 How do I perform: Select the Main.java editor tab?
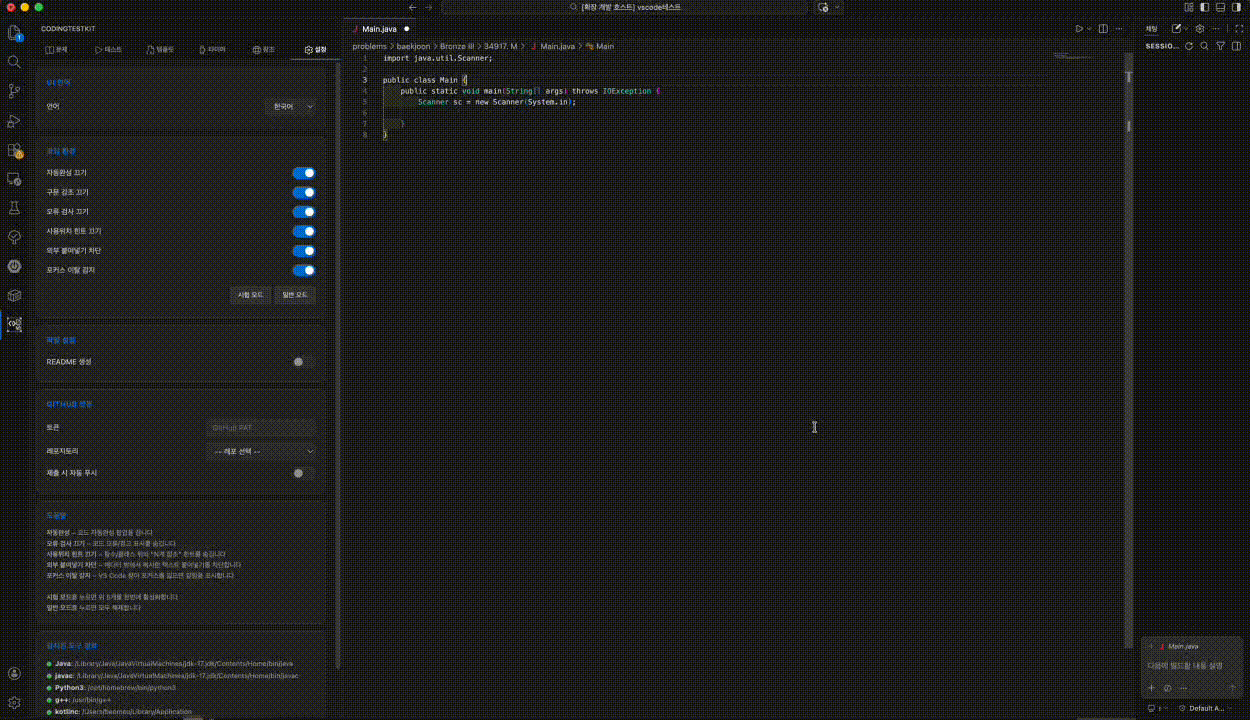click(x=379, y=29)
